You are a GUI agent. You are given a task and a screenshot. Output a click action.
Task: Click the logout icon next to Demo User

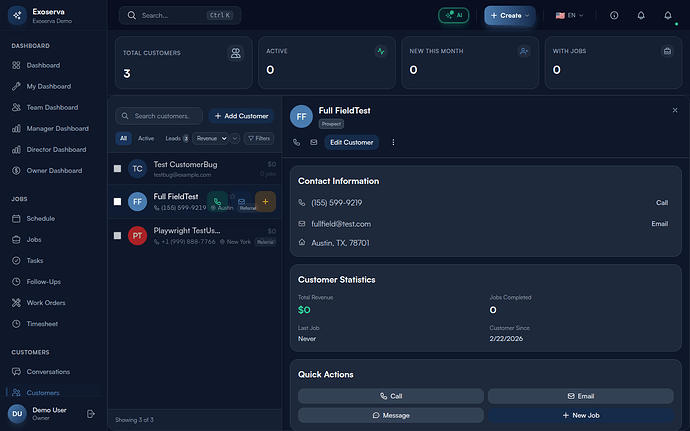(91, 413)
